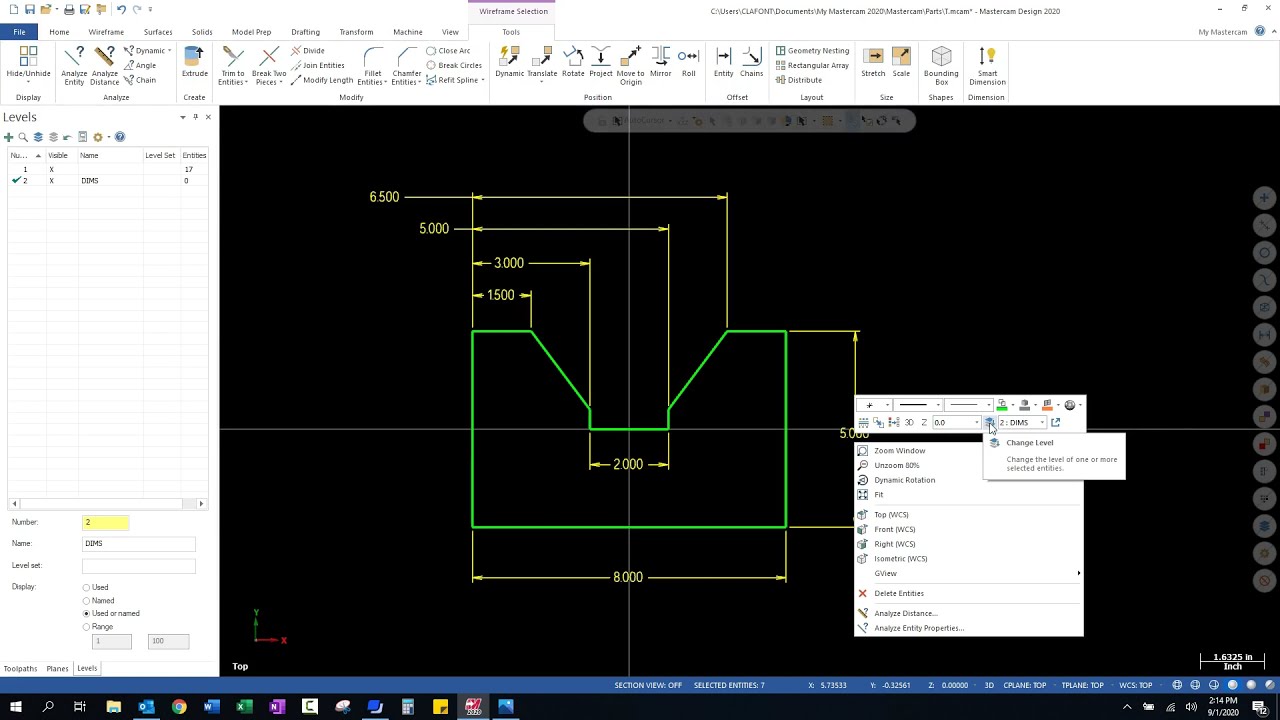Click the Analyze Entity tool
1280x720 pixels.
click(x=74, y=65)
